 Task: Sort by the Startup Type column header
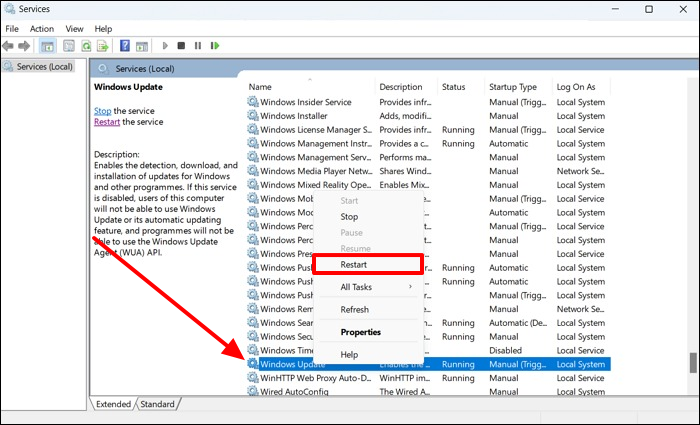point(513,87)
